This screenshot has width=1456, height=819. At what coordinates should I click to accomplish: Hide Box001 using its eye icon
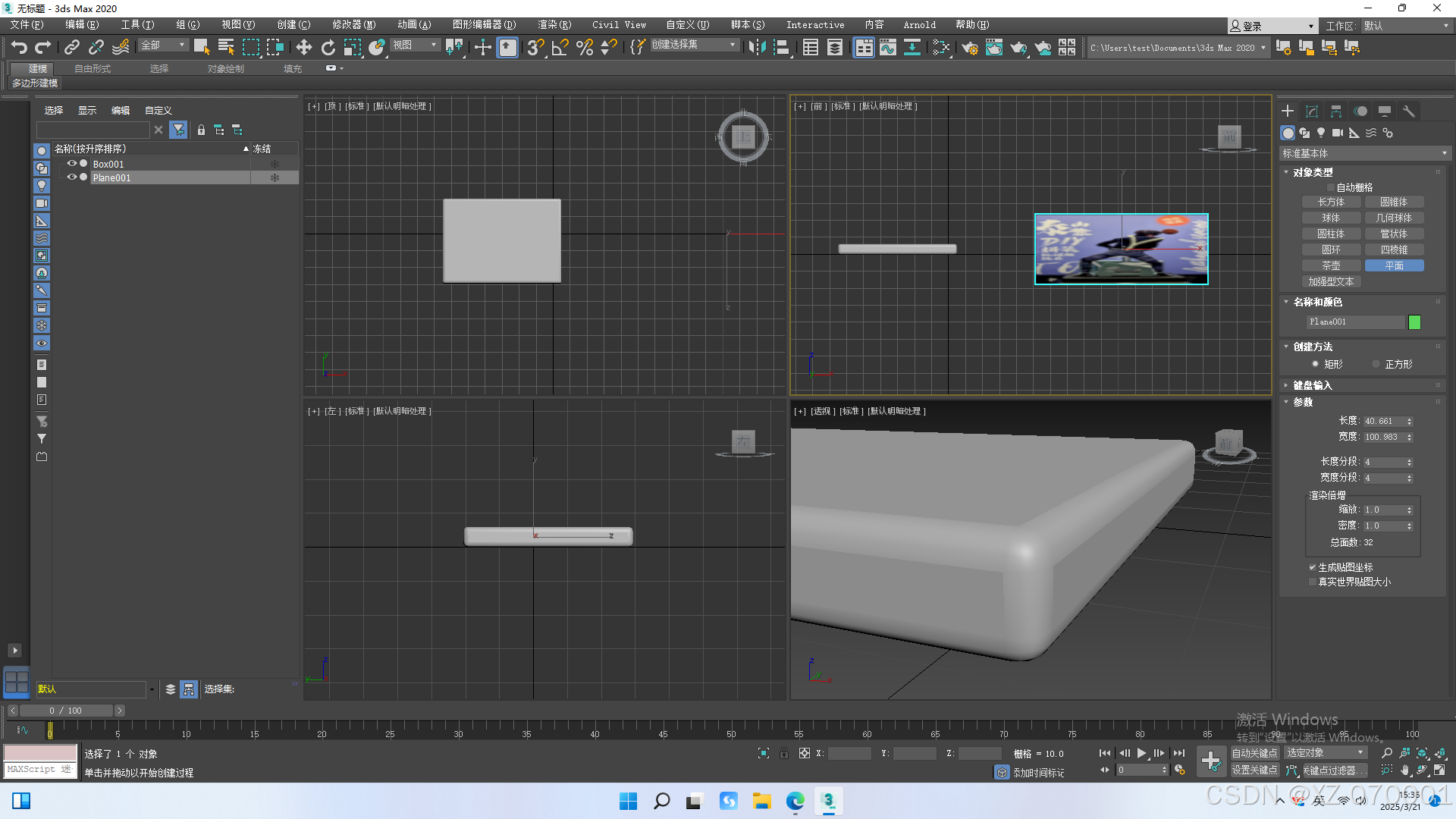click(71, 164)
